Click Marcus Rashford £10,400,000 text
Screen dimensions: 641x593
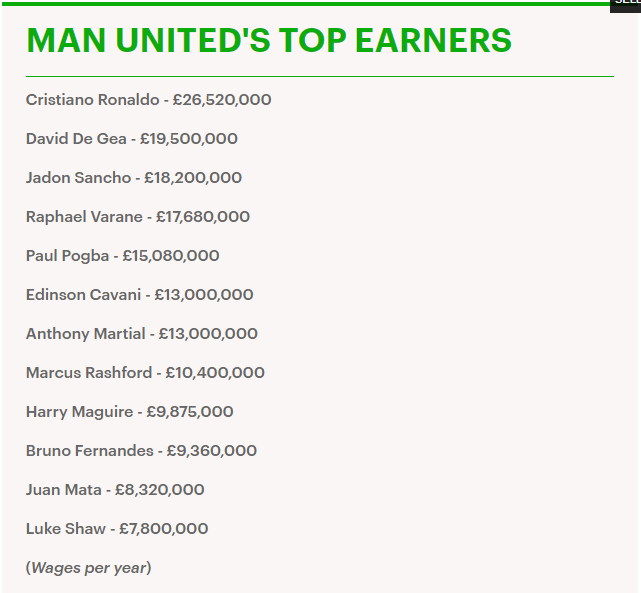point(145,373)
